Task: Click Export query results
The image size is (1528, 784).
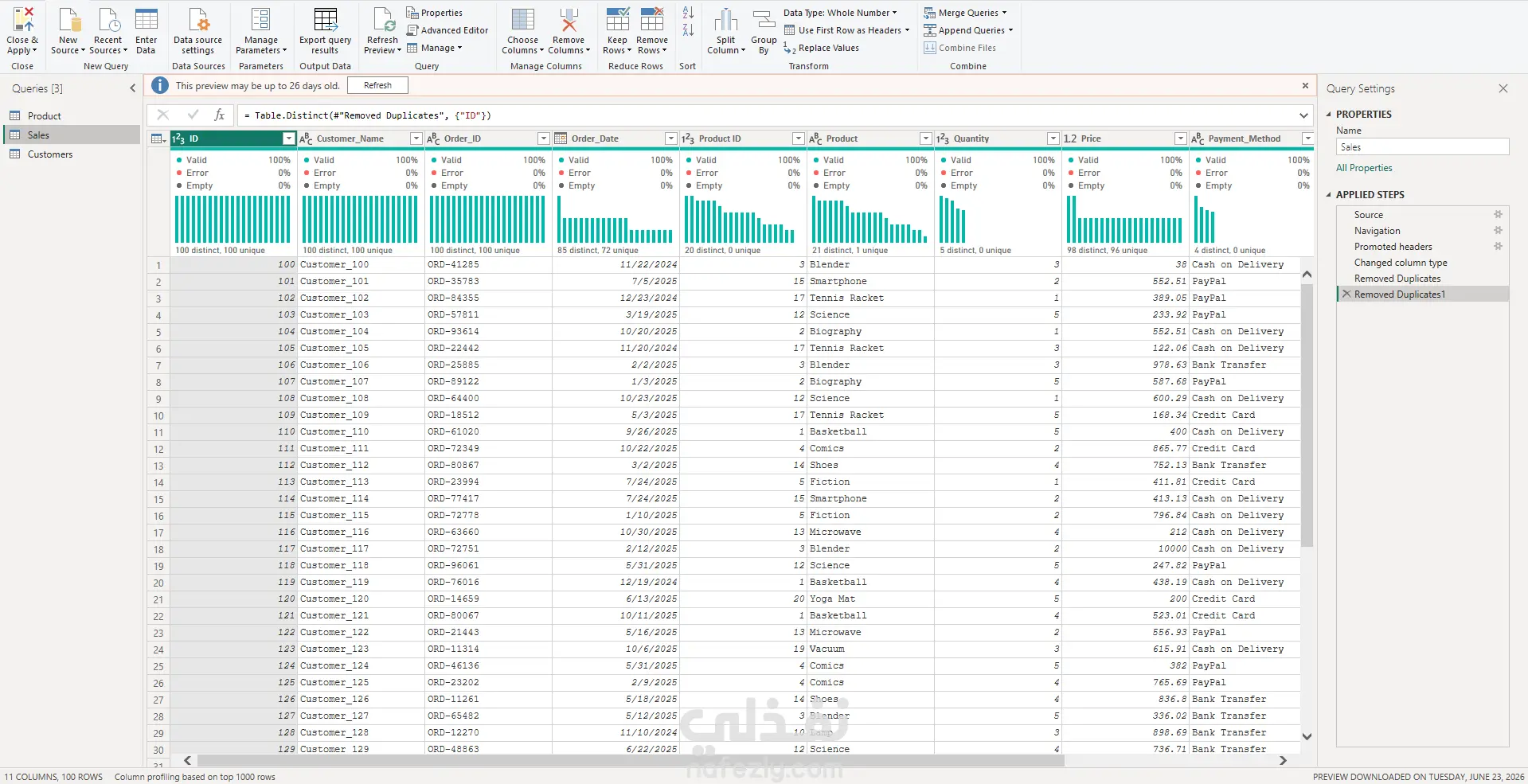Action: pos(325,32)
